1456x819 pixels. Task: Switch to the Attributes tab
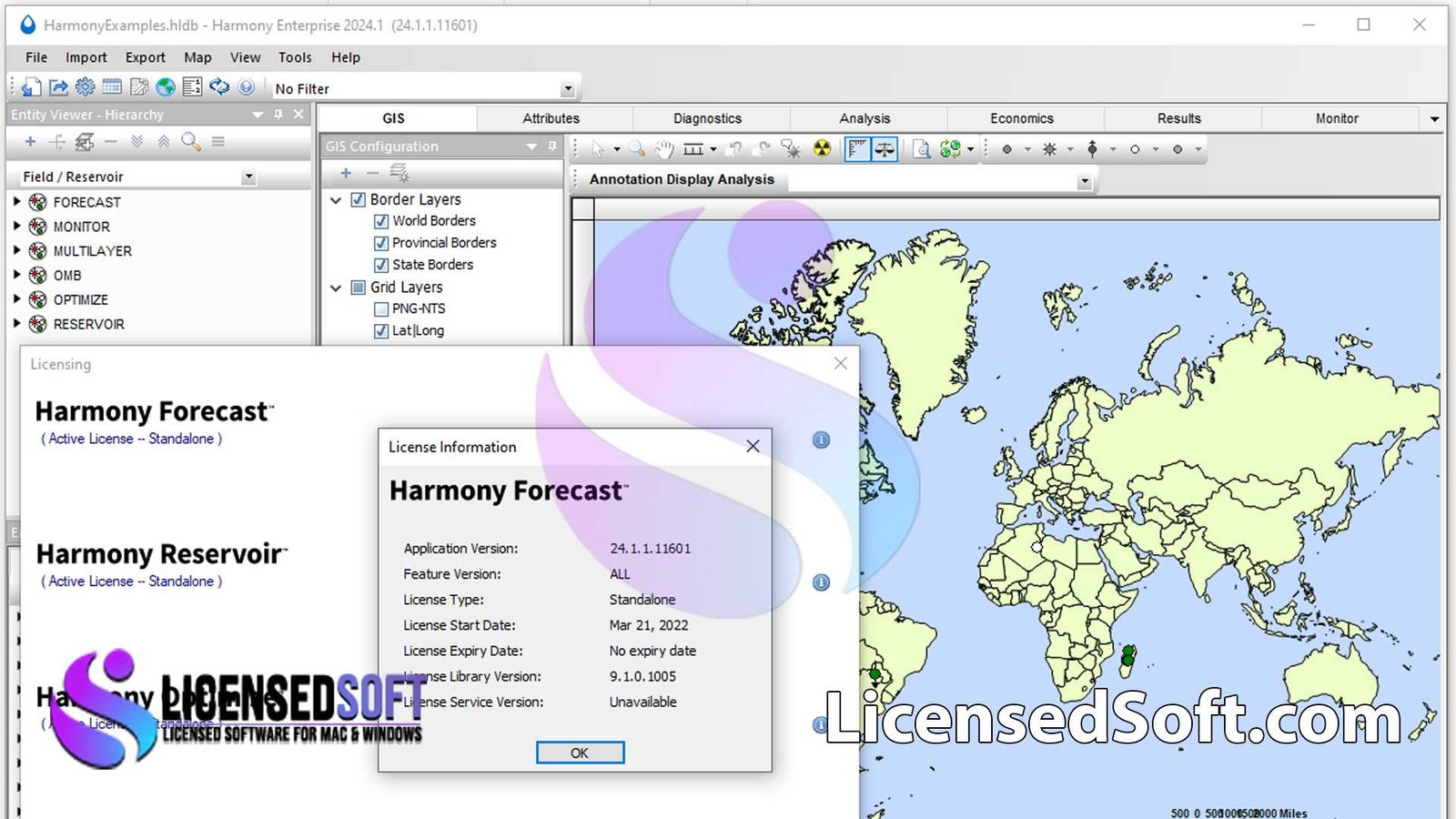tap(551, 118)
